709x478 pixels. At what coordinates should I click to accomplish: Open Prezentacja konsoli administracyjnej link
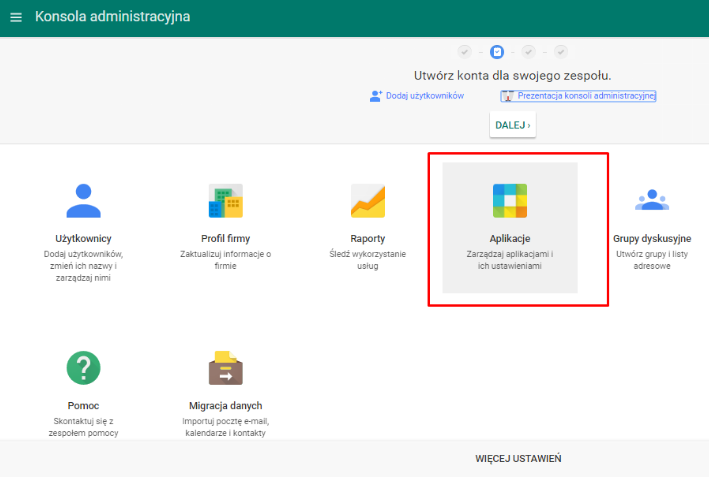(586, 96)
